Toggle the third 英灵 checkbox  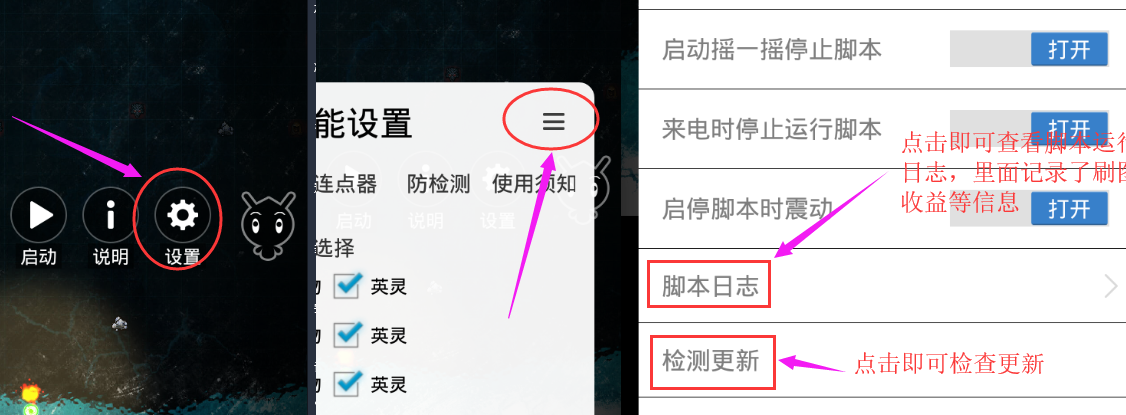(348, 383)
